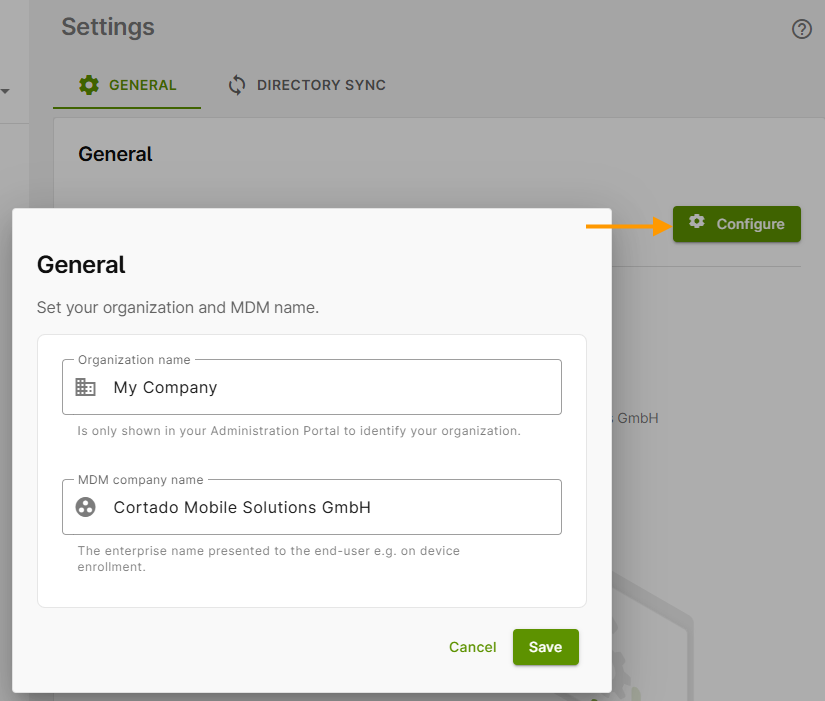Click the 'enterprise name presented' helper text

[268, 558]
